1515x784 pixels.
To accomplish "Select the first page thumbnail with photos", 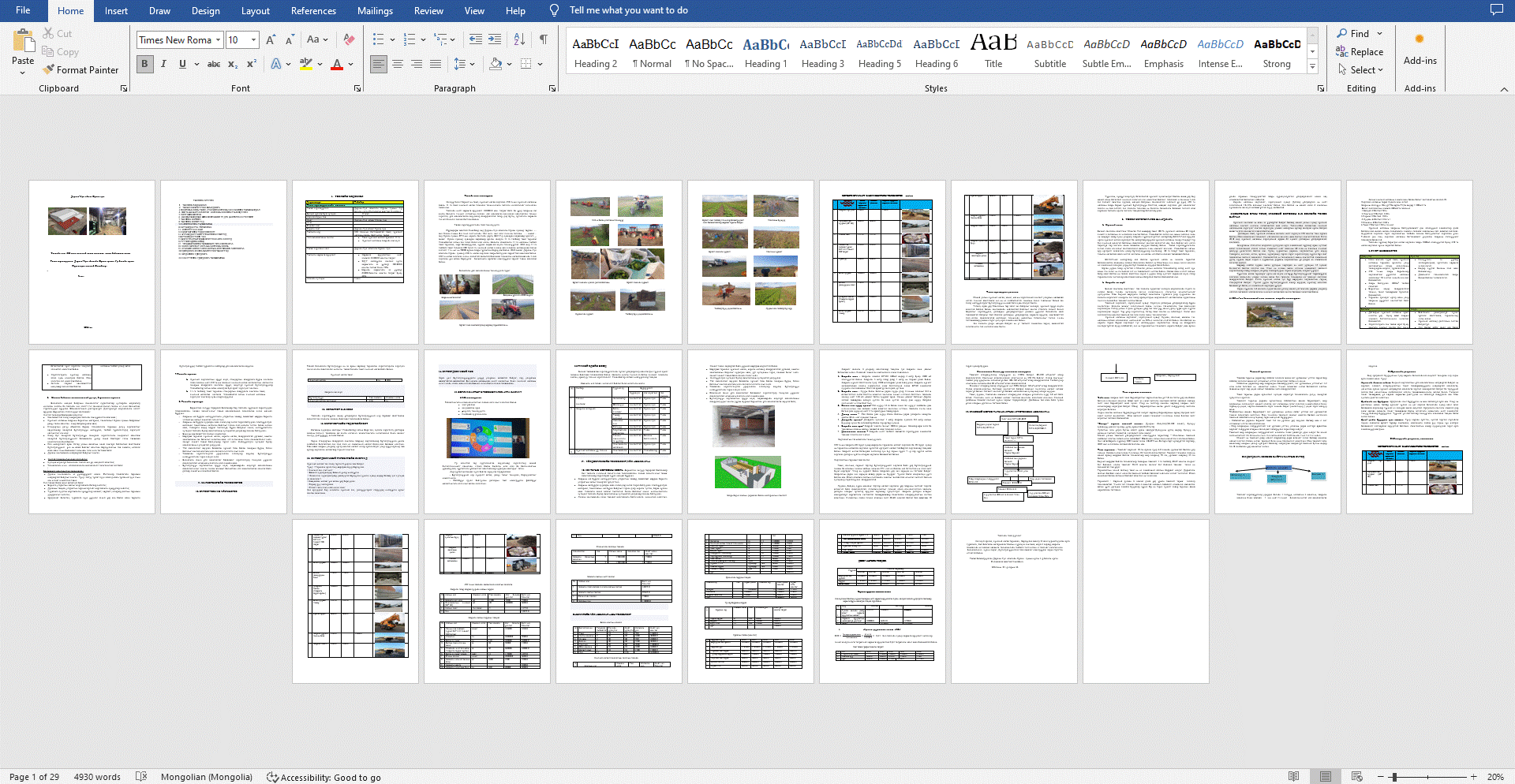I will 92,263.
